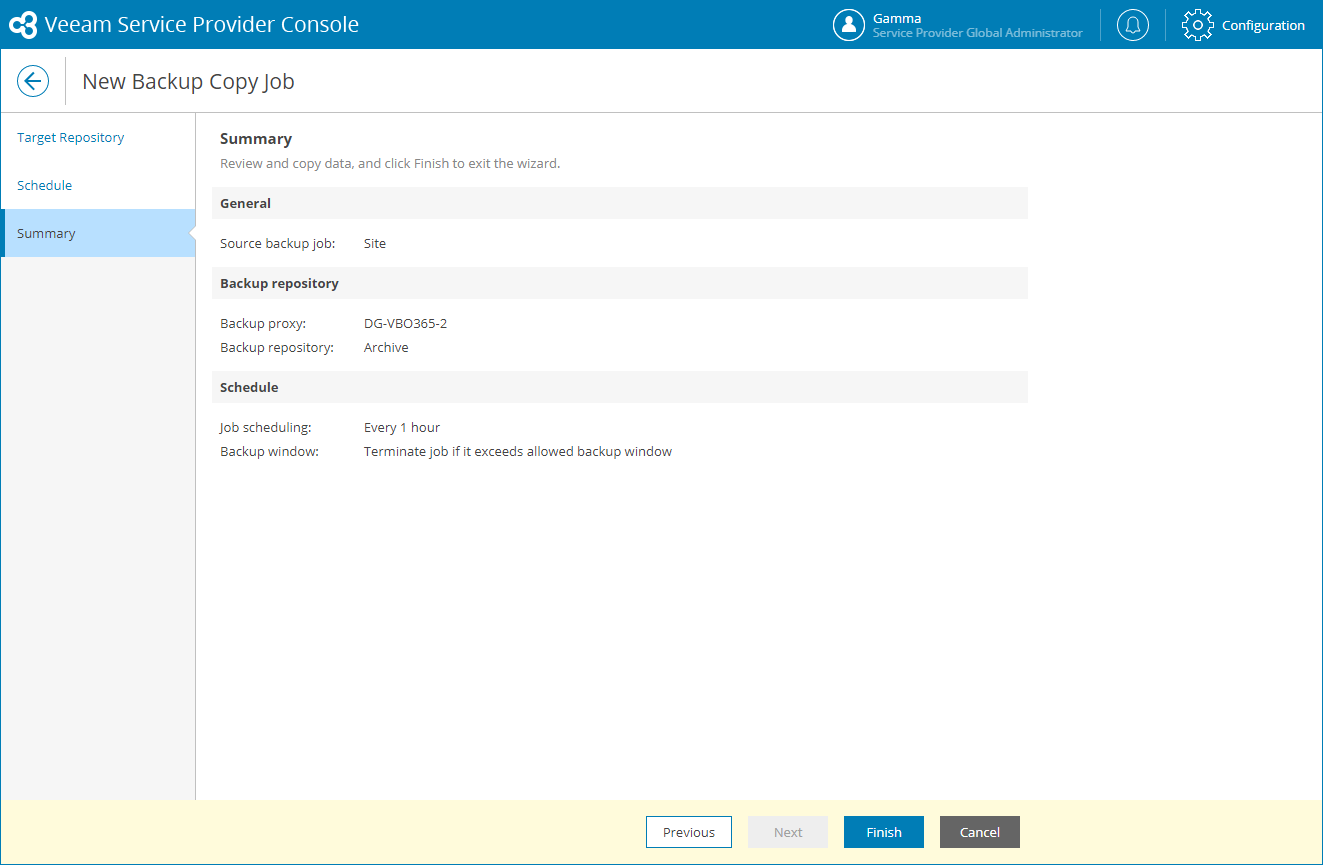Click the backup repository value 'Archive'
The height and width of the screenshot is (865, 1323).
pyautogui.click(x=386, y=347)
